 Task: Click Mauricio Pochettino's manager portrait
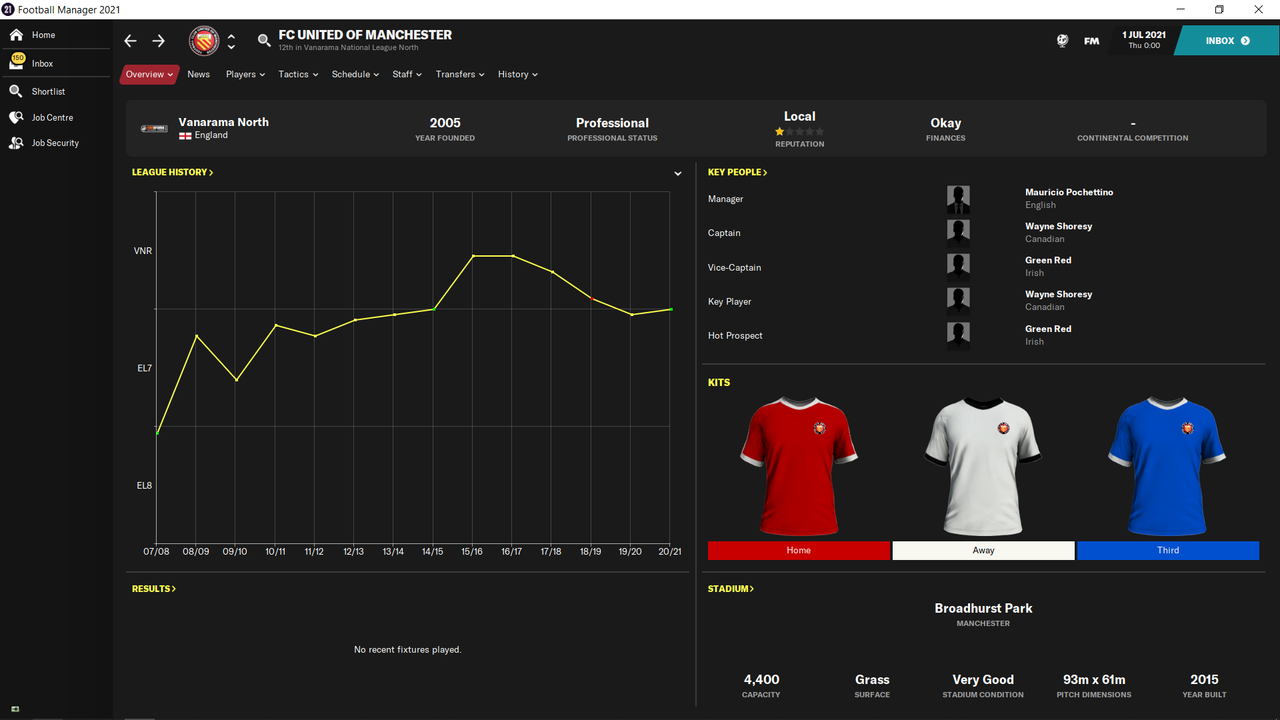pyautogui.click(x=958, y=199)
